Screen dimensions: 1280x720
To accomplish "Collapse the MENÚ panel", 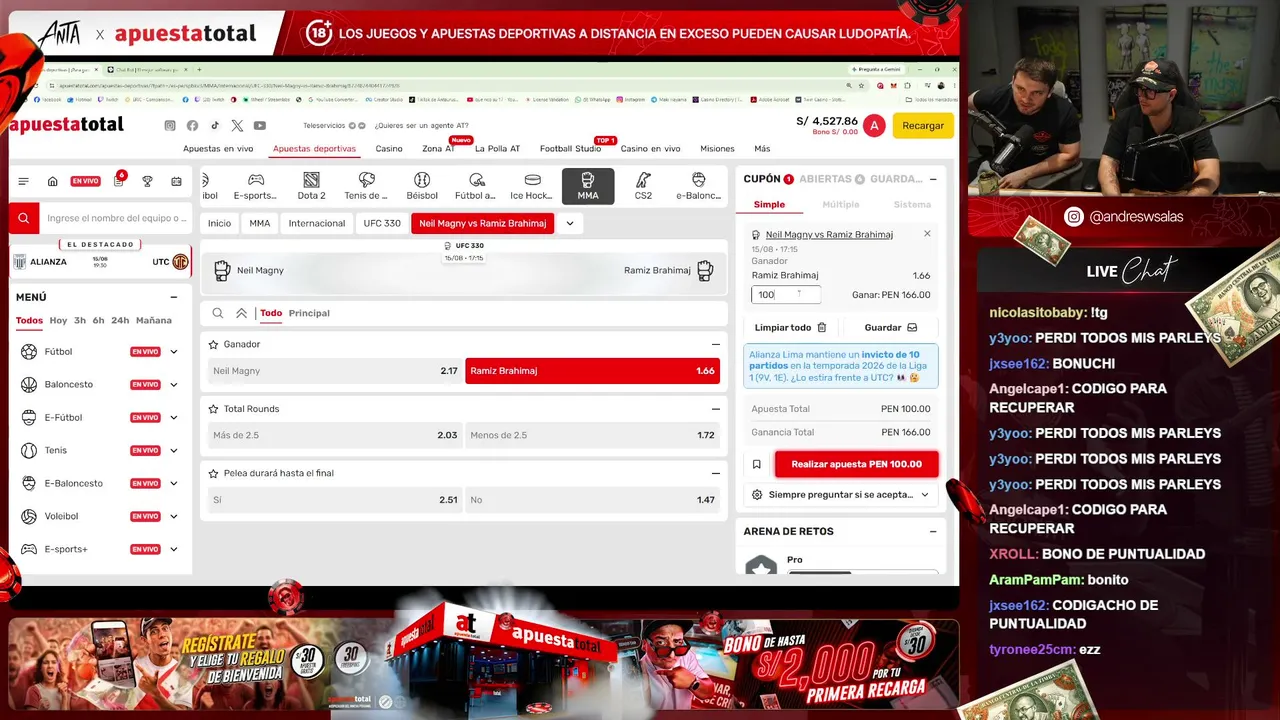I will point(174,297).
